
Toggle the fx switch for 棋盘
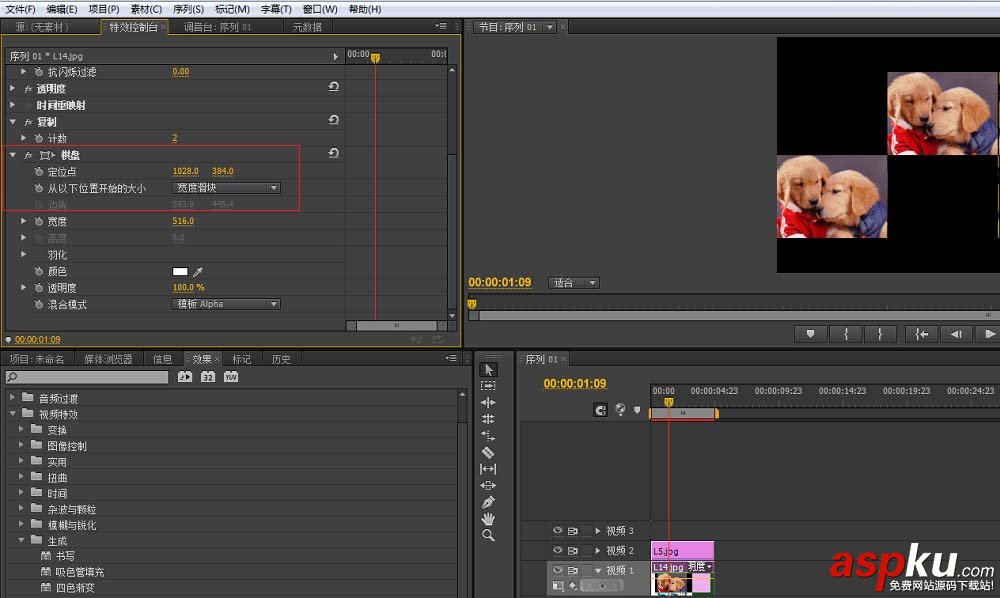pos(28,155)
